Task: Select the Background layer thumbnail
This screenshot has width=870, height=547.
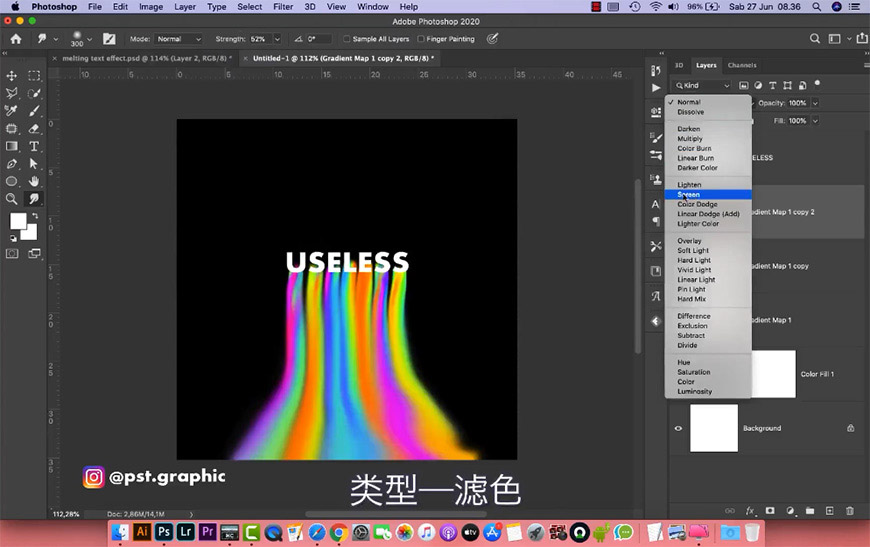Action: pos(714,428)
